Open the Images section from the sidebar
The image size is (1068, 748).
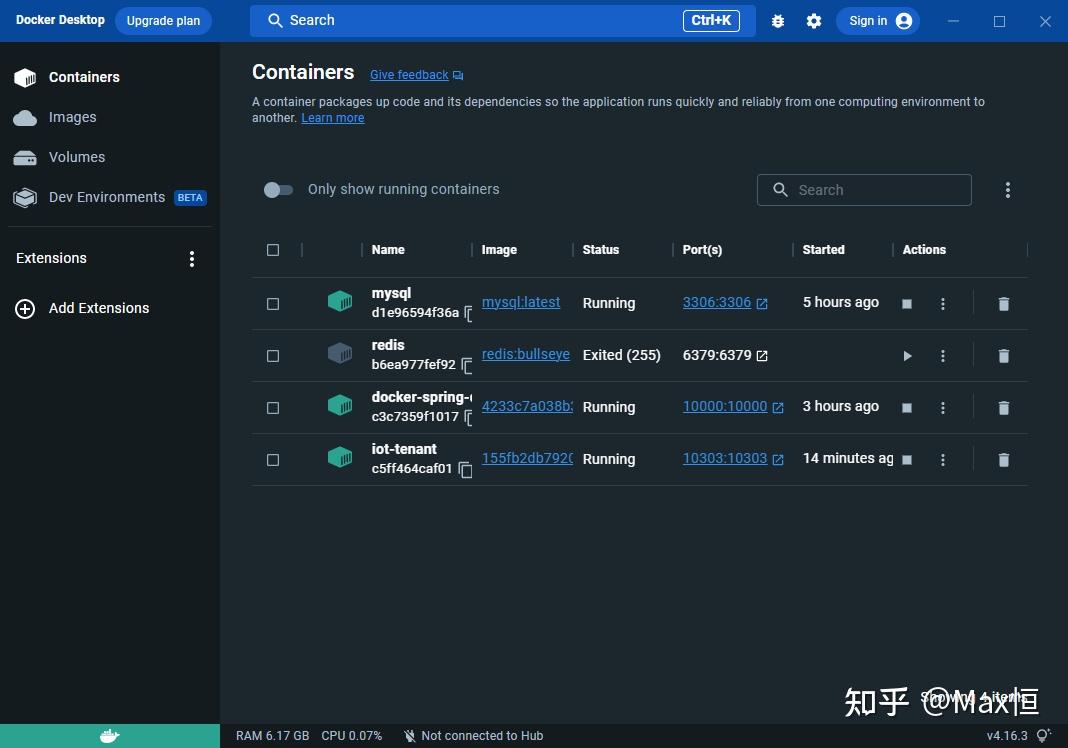point(72,117)
